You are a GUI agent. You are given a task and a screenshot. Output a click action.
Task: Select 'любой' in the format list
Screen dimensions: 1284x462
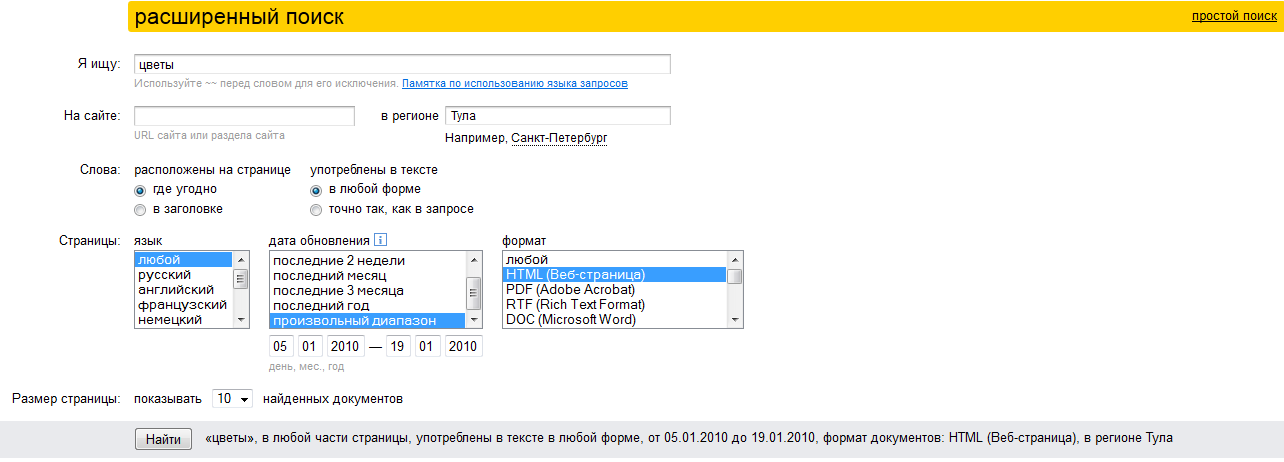pos(615,259)
